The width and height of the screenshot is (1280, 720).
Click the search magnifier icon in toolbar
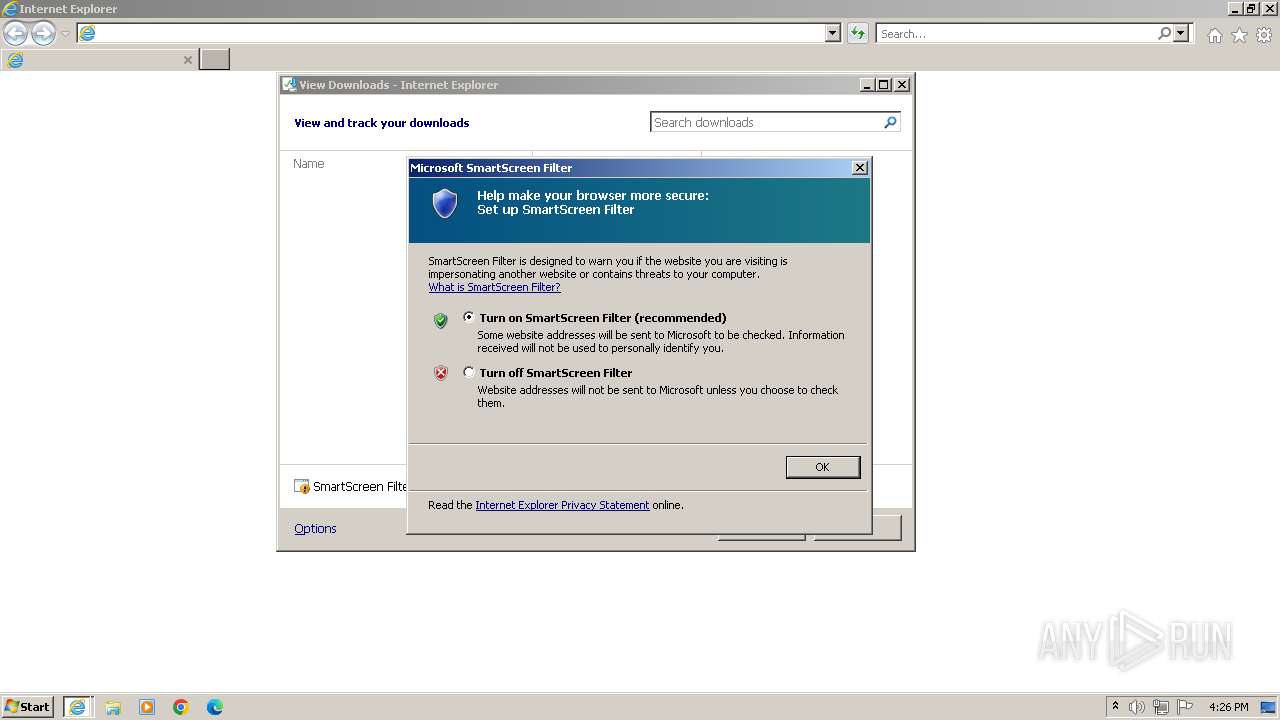coord(1164,33)
